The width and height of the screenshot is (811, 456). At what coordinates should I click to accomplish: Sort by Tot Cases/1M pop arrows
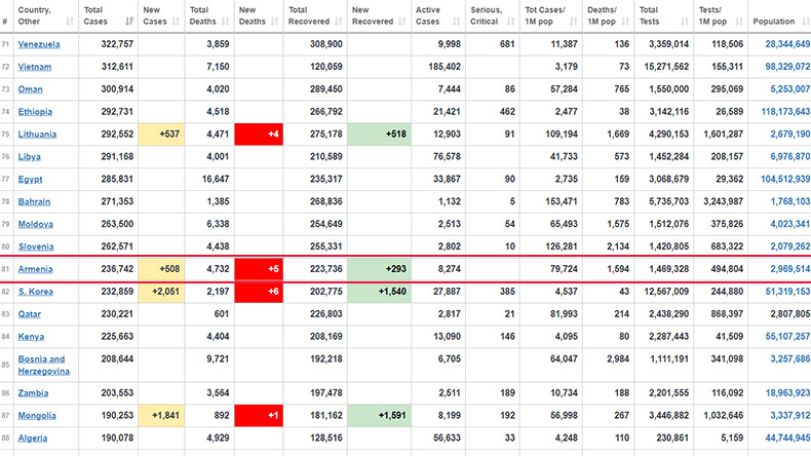coord(574,22)
